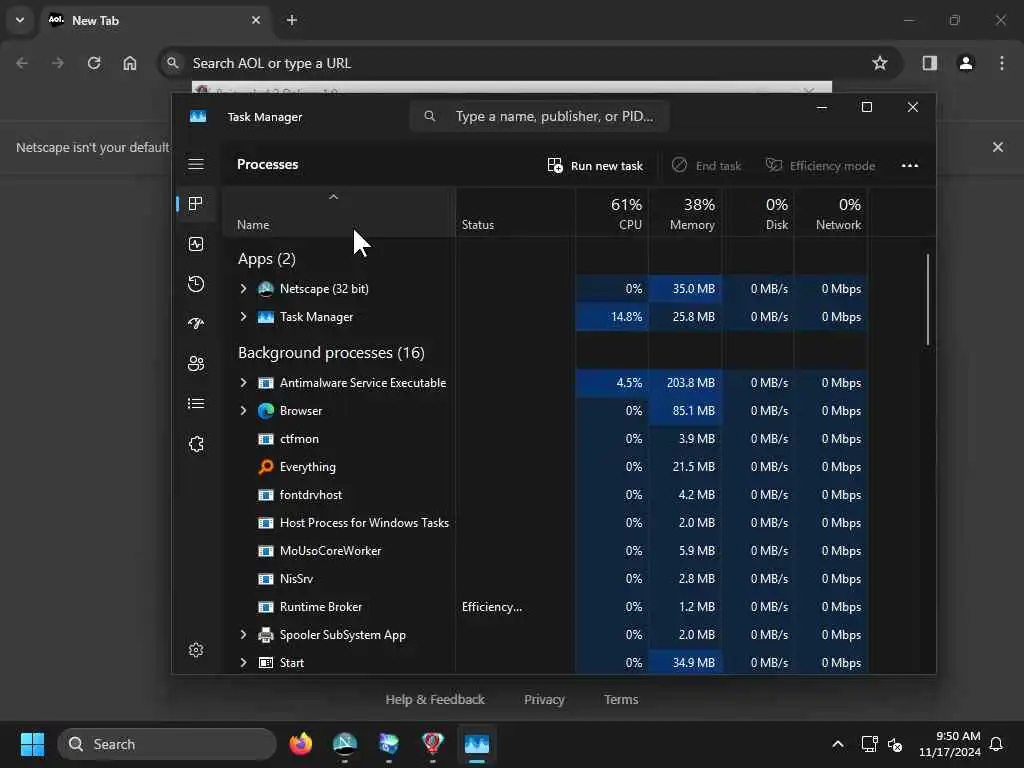Sort processes by Name column
This screenshot has height=768, width=1024.
click(339, 212)
